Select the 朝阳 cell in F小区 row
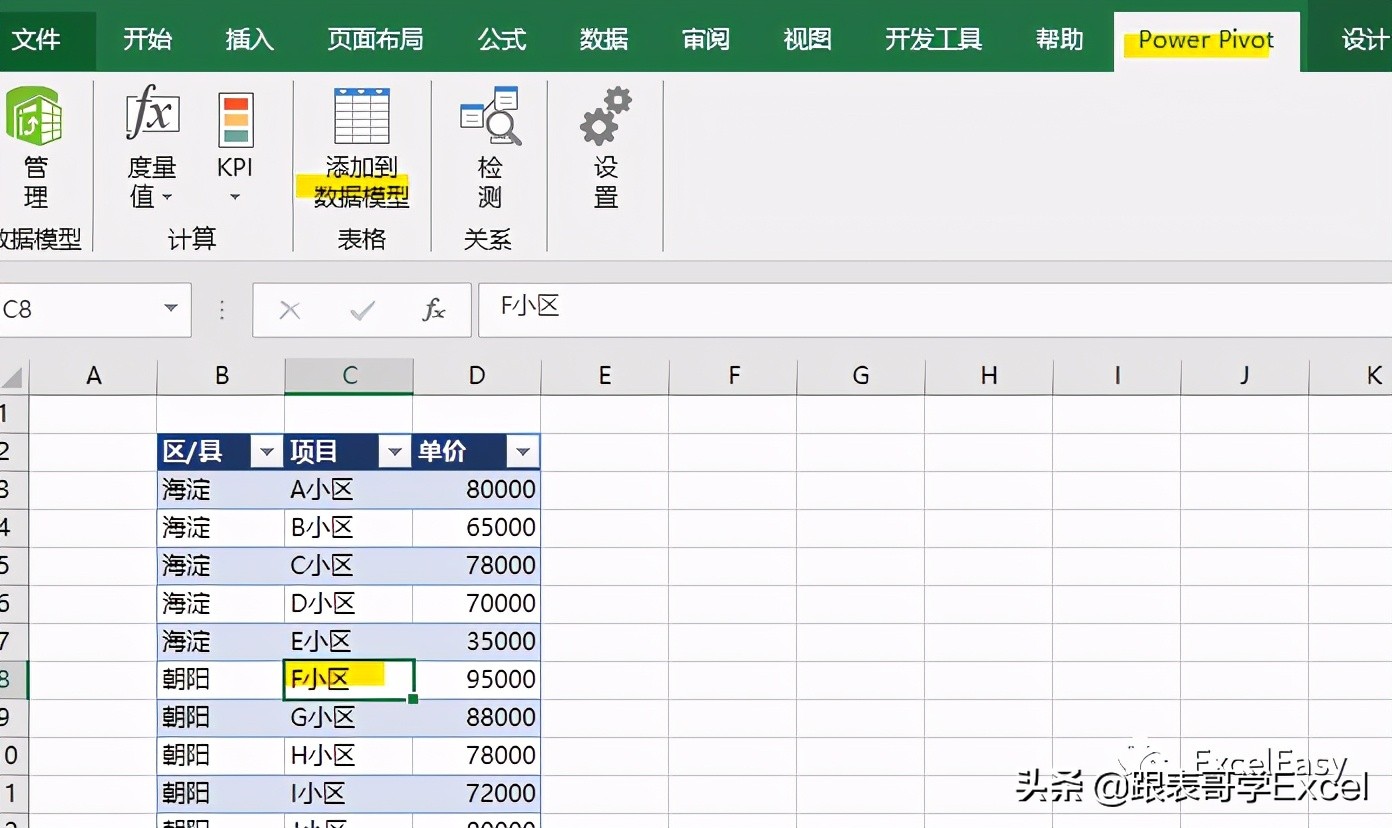This screenshot has width=1392, height=828. click(x=221, y=680)
